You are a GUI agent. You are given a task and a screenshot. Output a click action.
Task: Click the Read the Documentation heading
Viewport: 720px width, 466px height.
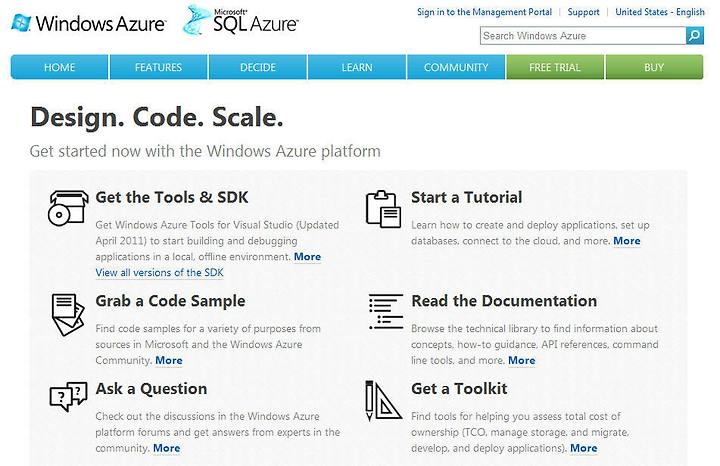tap(504, 301)
